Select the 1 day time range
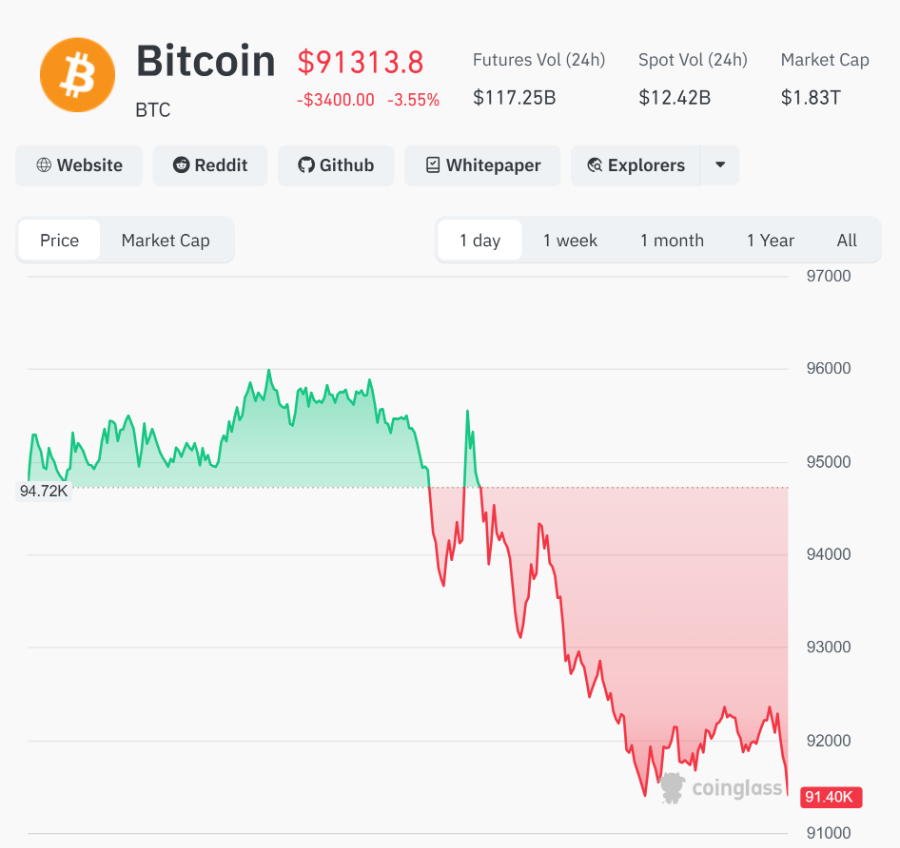 coord(480,240)
